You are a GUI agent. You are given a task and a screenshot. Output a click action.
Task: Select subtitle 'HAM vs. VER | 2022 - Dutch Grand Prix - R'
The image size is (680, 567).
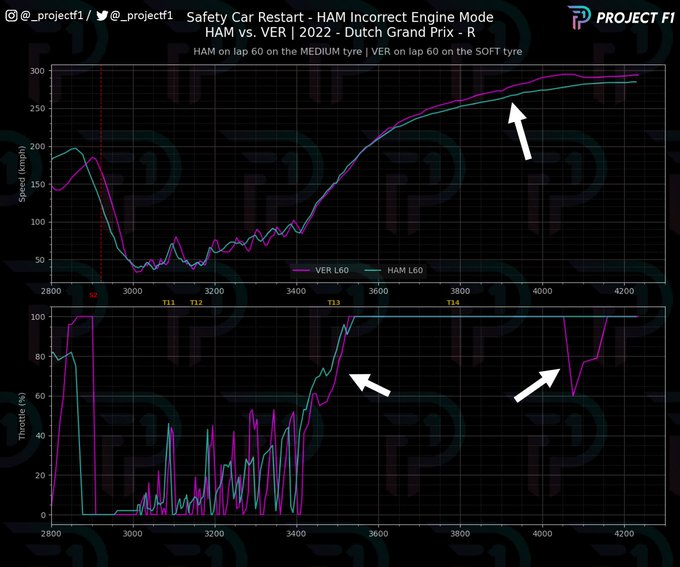pos(340,33)
